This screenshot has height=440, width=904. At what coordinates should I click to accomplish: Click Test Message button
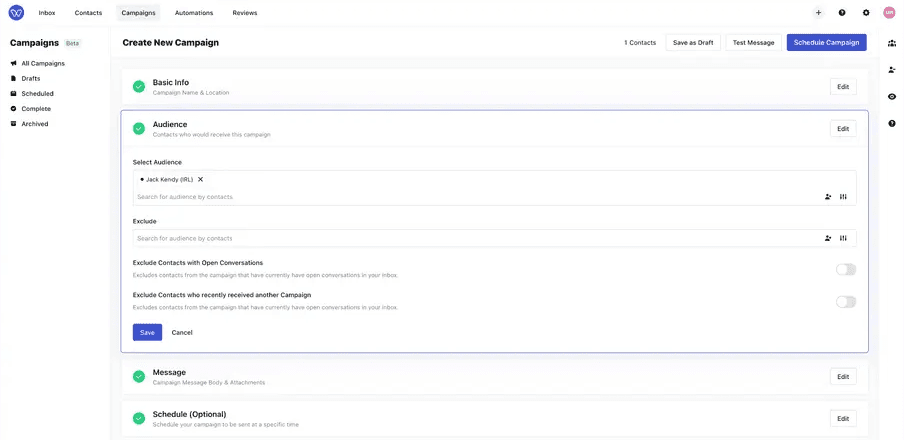(754, 43)
